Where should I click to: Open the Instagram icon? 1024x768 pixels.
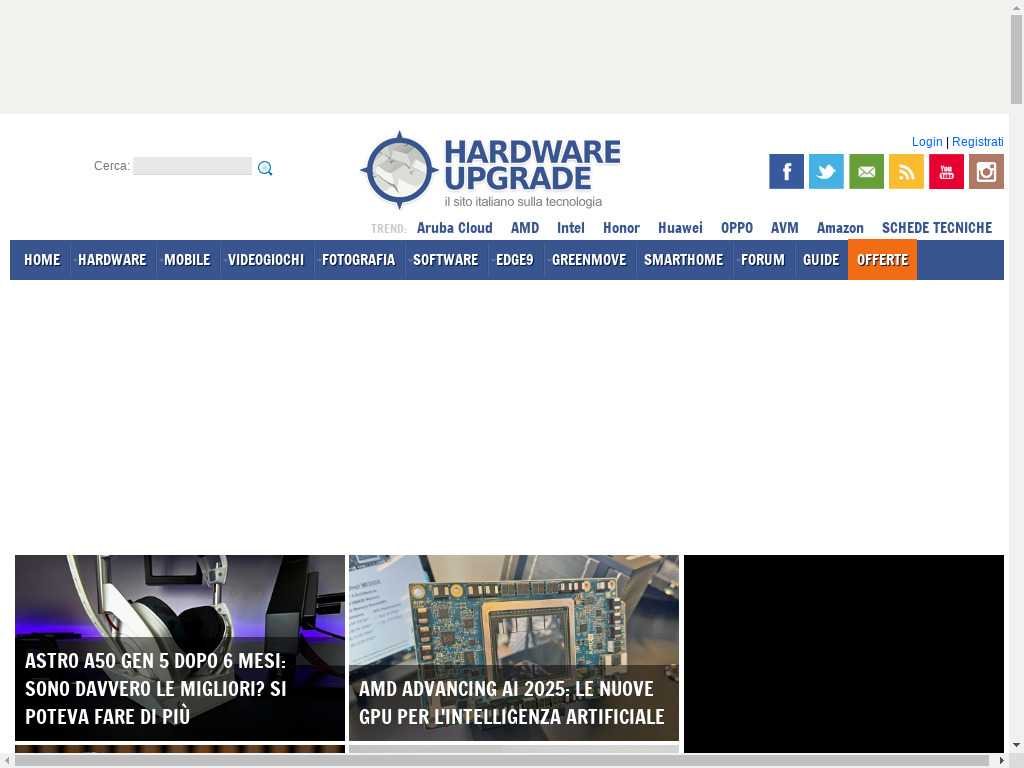pyautogui.click(x=986, y=171)
